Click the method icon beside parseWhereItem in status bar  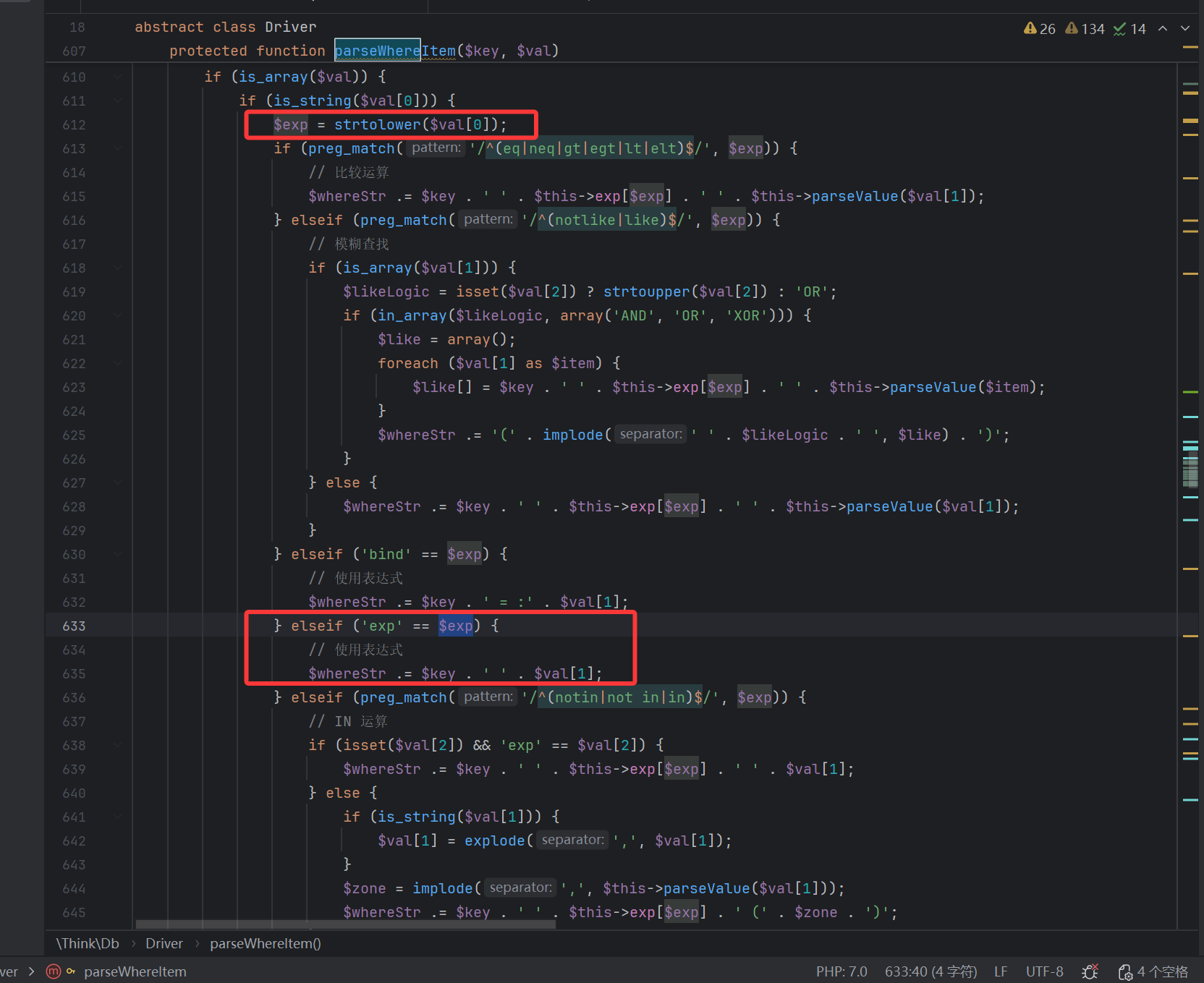tap(54, 971)
